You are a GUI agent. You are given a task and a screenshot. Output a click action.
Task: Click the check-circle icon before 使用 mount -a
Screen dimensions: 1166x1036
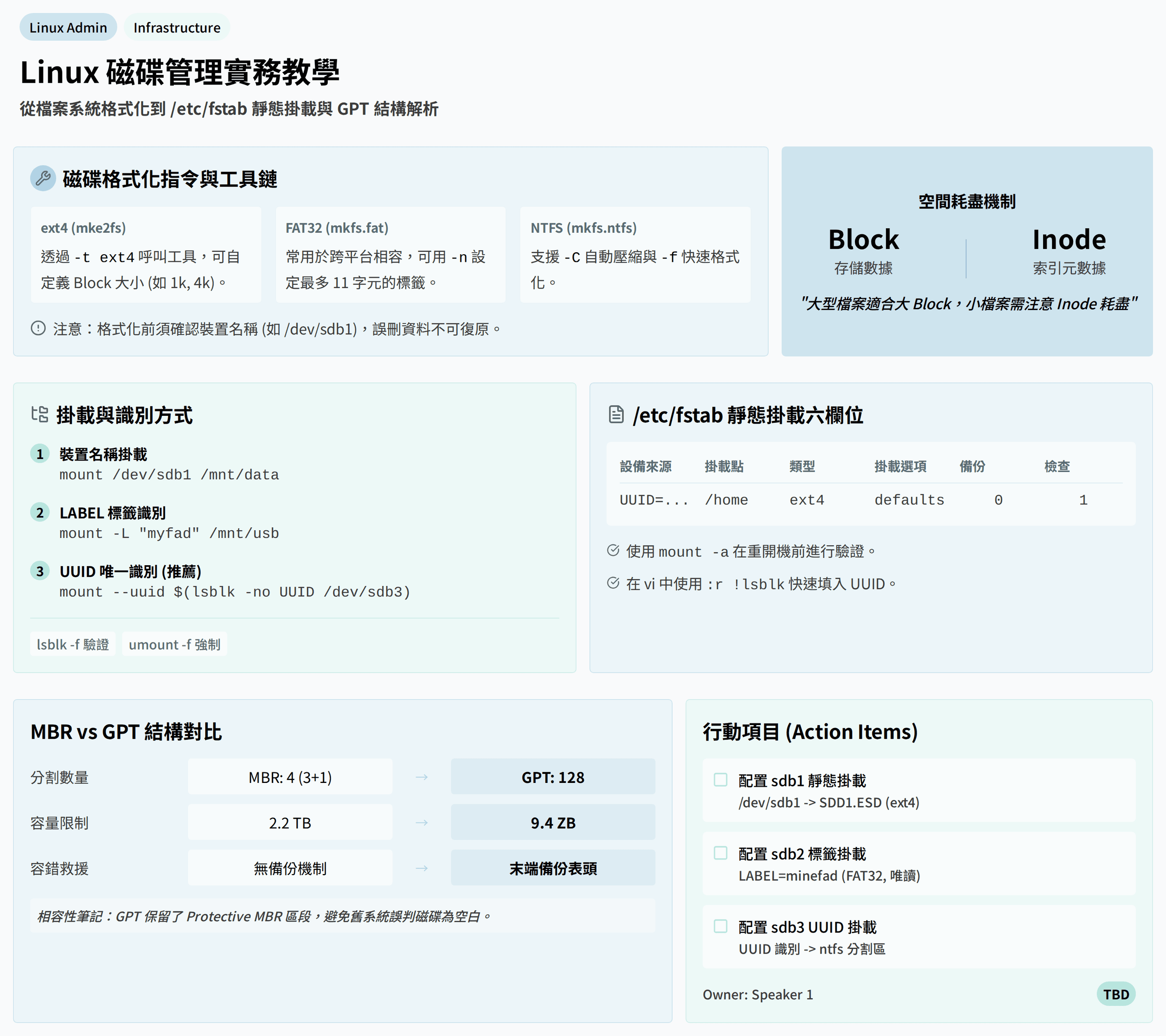click(613, 550)
